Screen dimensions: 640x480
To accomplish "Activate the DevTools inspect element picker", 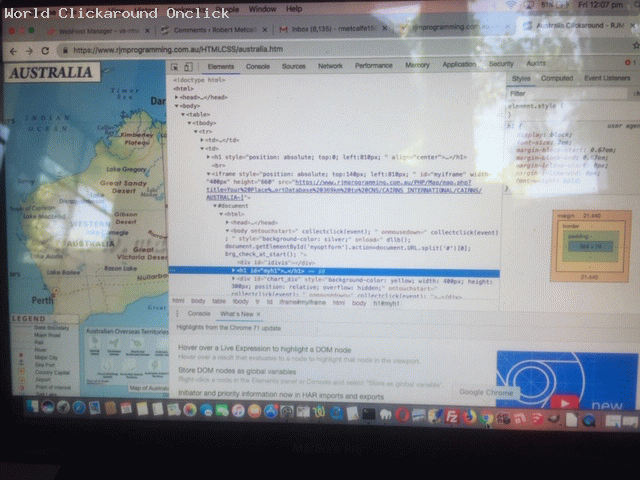I will [175, 67].
